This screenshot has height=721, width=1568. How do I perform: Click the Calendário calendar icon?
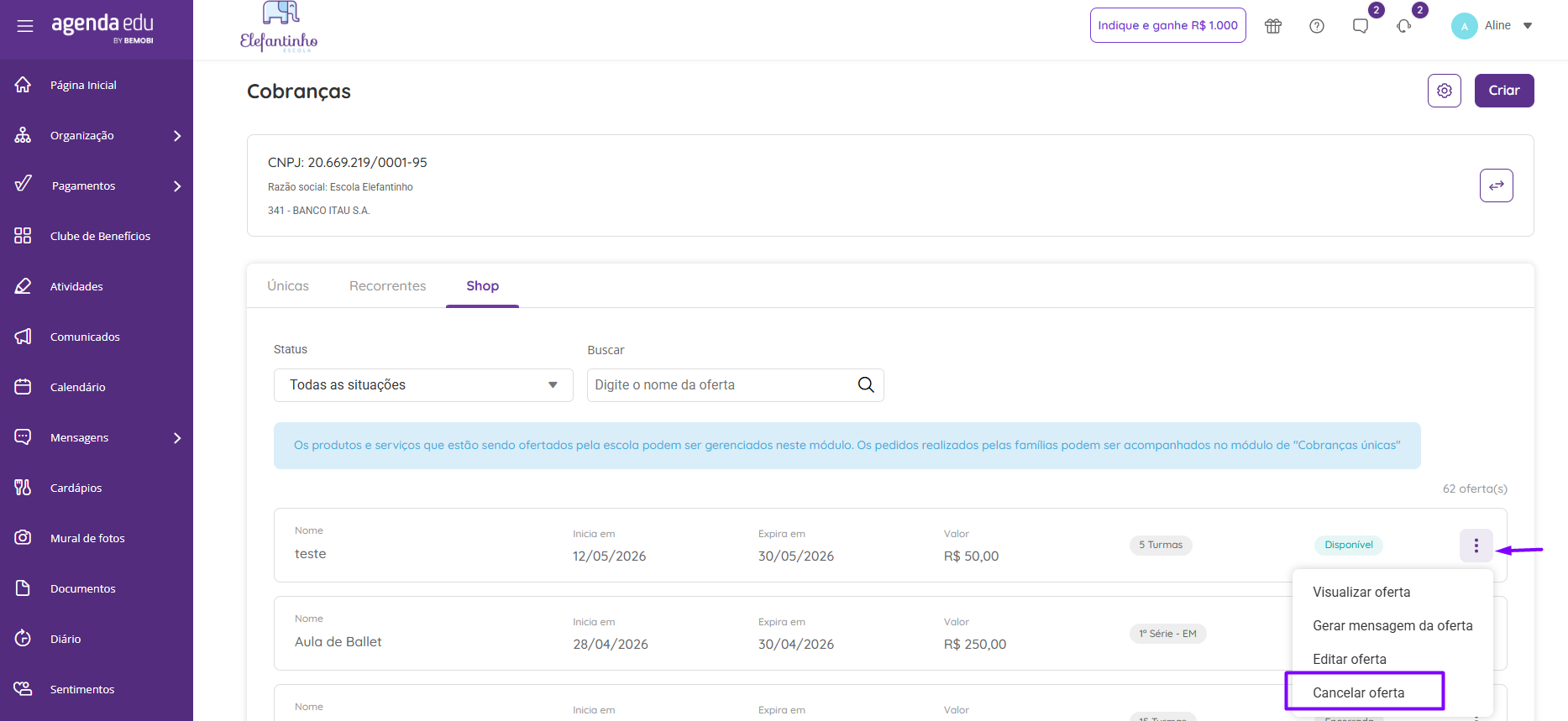23,387
